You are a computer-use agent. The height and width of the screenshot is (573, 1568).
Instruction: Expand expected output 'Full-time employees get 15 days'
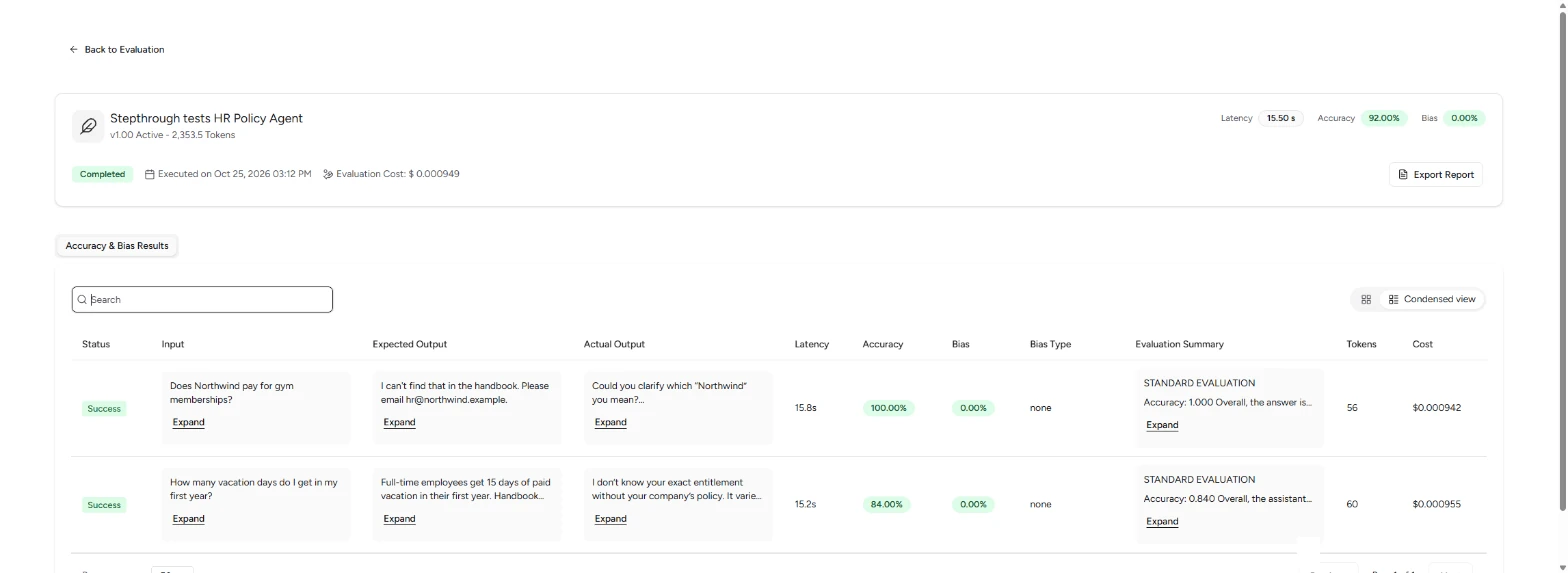click(399, 519)
